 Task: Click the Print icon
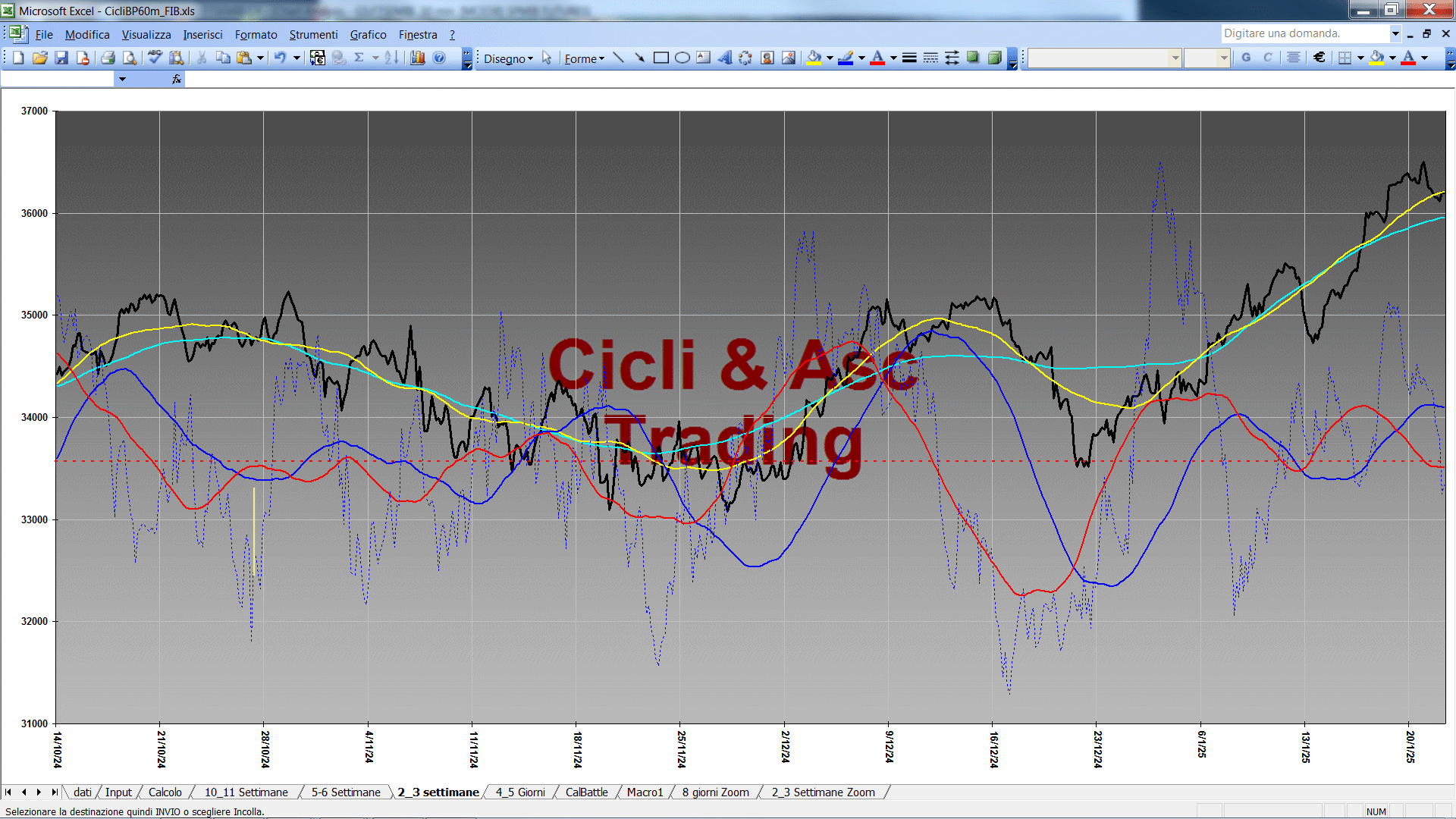tap(108, 58)
